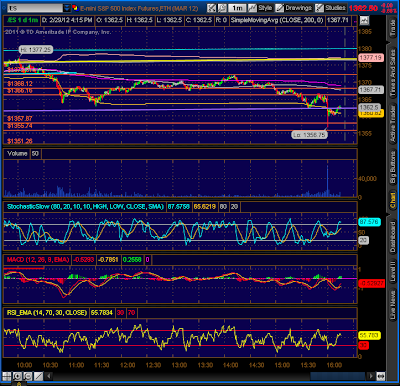Image resolution: width=400 pixels, height=386 pixels.
Task: Open the symbol dropdown arrow next to ES
Action: coord(67,8)
